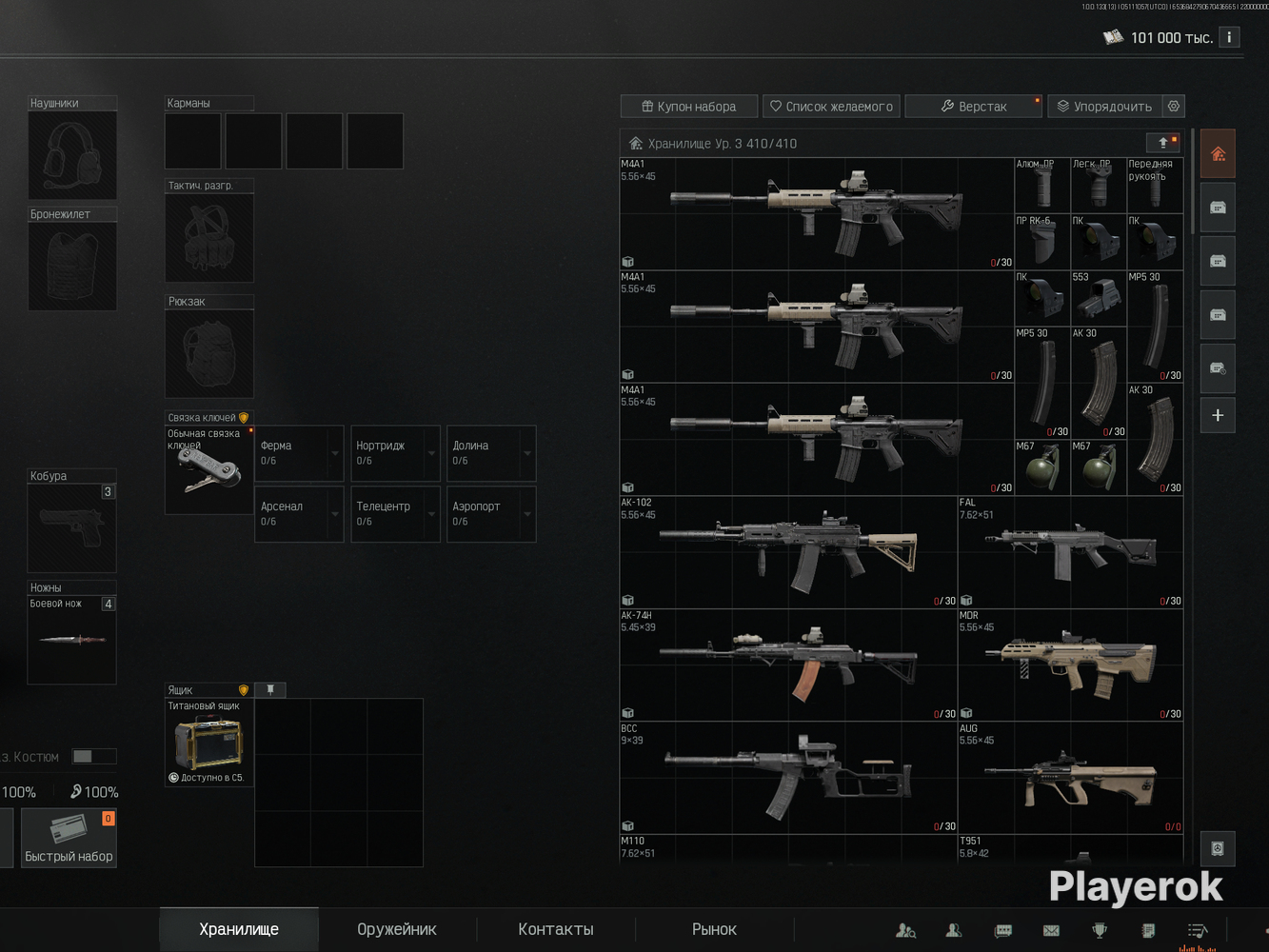Click the Упорядочить sort button
The height and width of the screenshot is (952, 1269).
[x=1105, y=107]
